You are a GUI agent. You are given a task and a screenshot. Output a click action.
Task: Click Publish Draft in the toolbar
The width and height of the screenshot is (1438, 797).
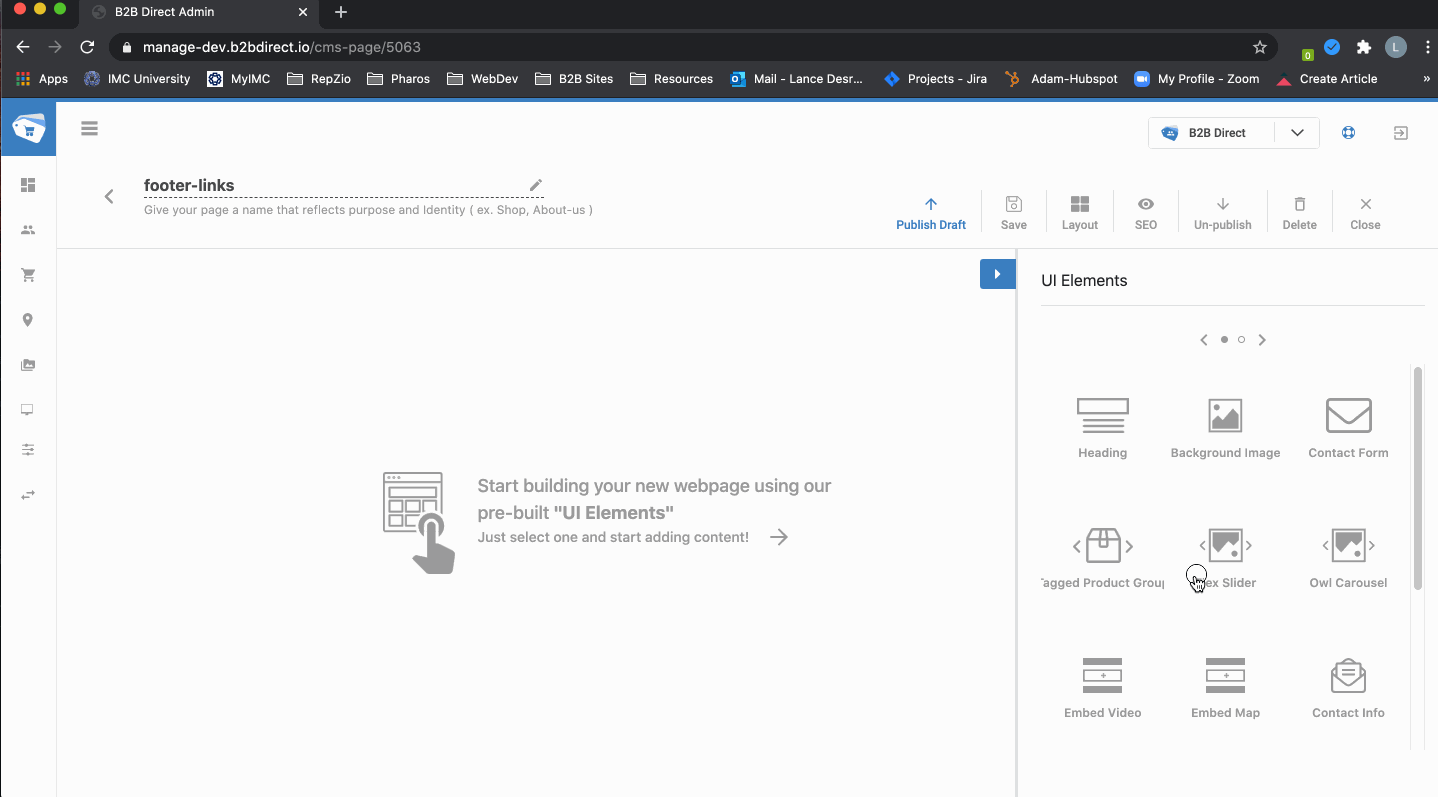(930, 213)
